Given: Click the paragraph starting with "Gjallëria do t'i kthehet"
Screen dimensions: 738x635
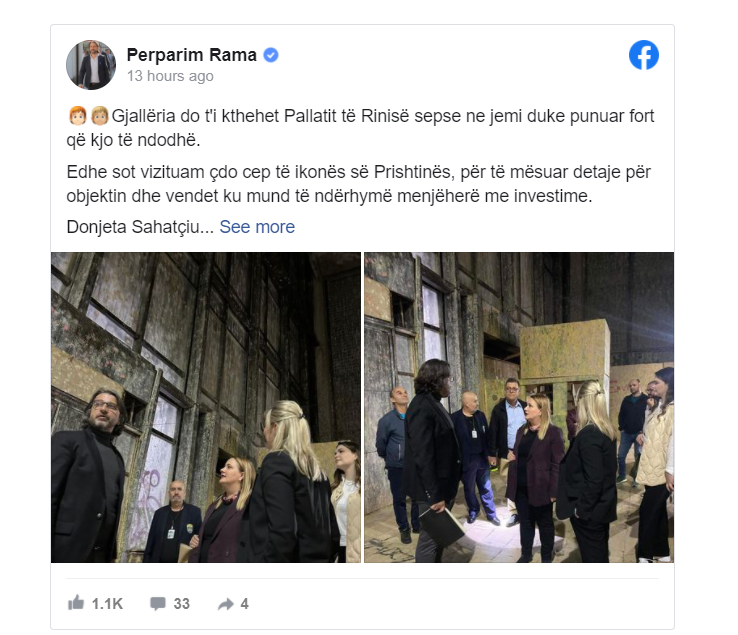Looking at the screenshot, I should tap(361, 128).
